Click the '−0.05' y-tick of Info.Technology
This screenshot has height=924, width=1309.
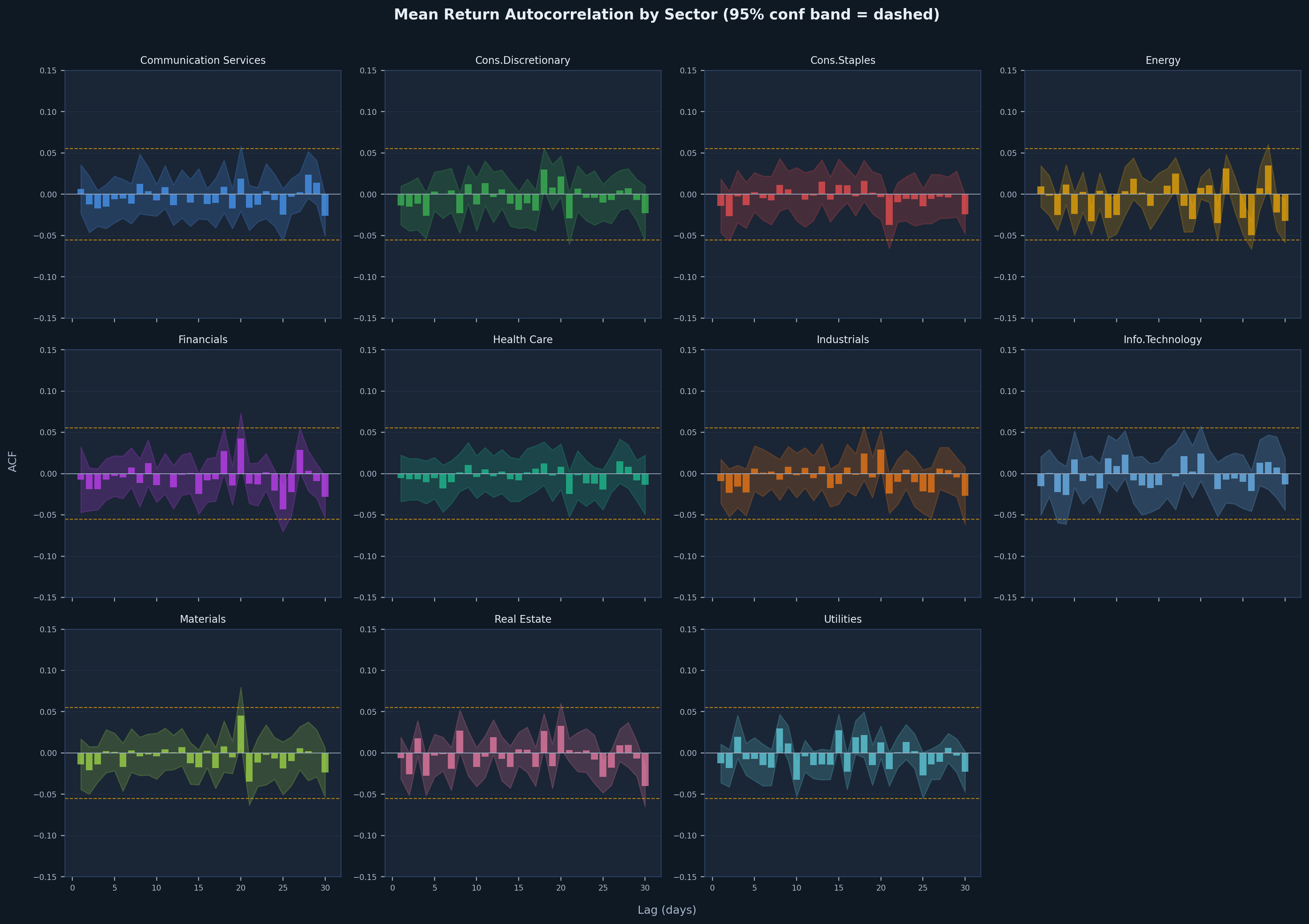pos(1005,515)
